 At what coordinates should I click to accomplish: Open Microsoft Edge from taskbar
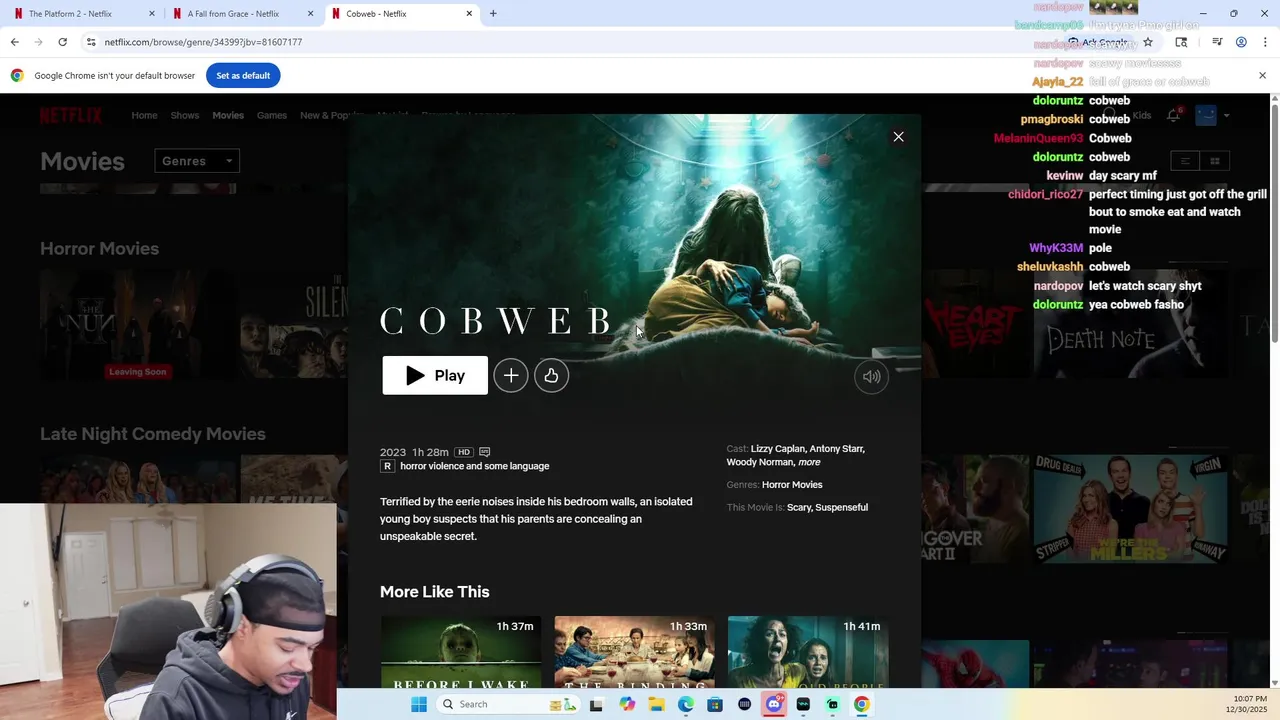(685, 704)
